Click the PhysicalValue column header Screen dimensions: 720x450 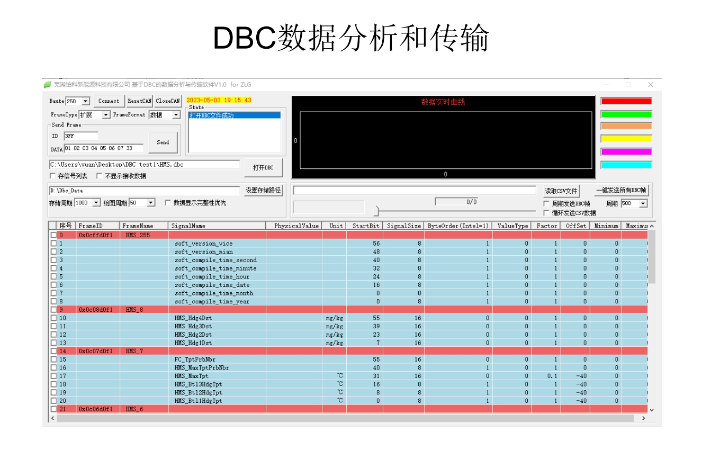point(294,226)
